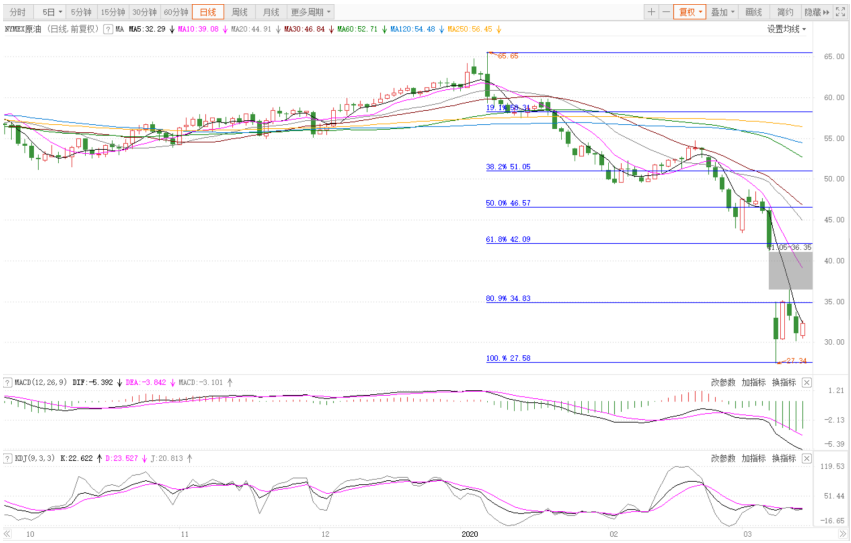Click the 02 month marker on axis

pos(613,534)
